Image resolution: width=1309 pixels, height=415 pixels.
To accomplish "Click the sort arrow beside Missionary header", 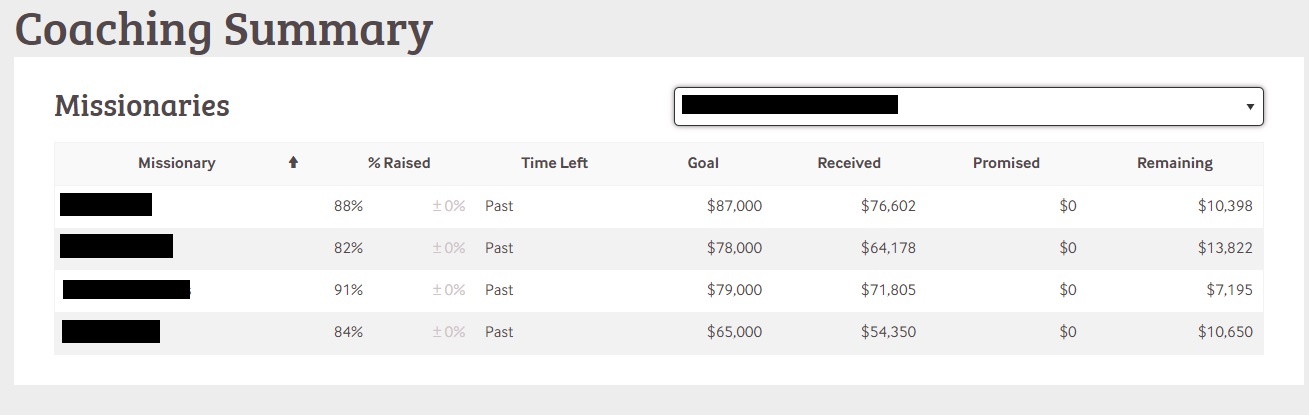I will click(x=293, y=163).
